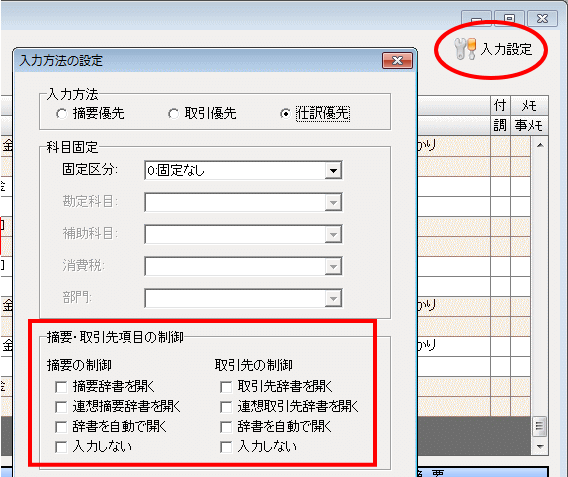Viewport: 568px width, 477px height.
Task: Click the scrollbar up arrow in the grid
Action: 540,145
